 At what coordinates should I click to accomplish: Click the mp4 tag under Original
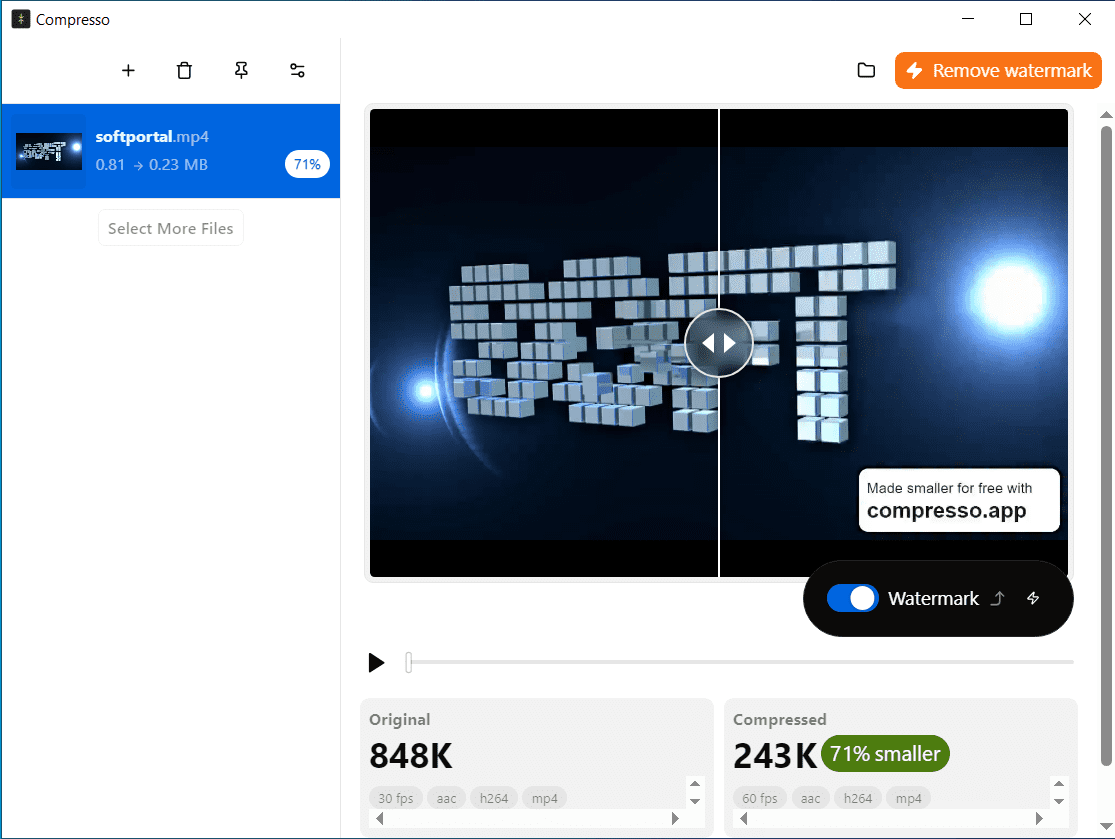tap(545, 798)
